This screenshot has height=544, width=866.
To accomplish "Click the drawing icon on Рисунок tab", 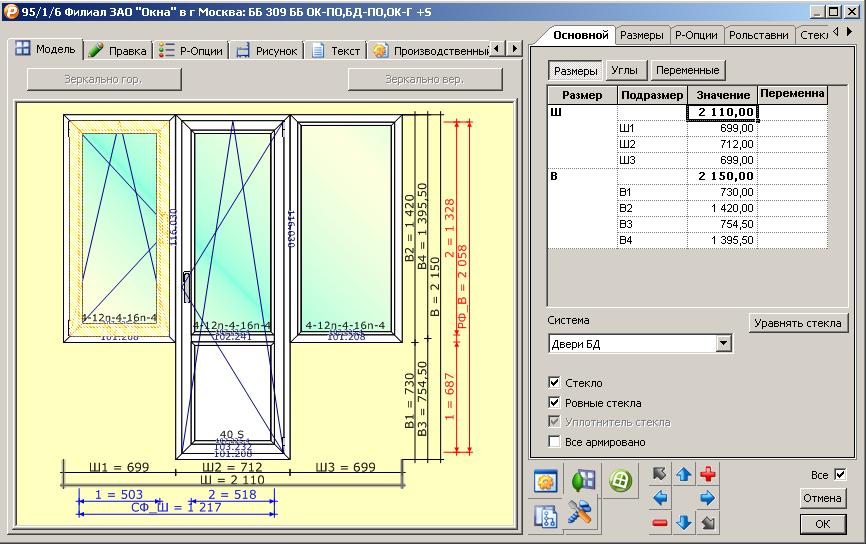I will (x=243, y=51).
